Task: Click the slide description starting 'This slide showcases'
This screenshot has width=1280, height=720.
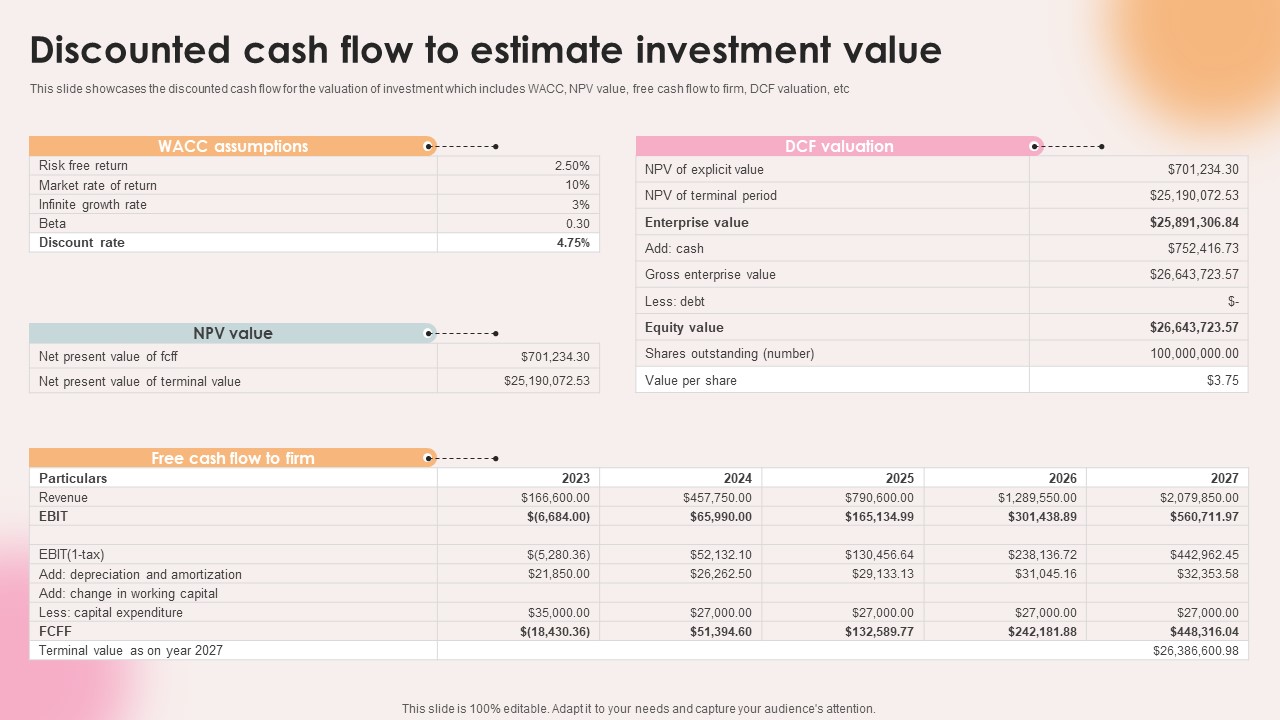Action: 439,89
